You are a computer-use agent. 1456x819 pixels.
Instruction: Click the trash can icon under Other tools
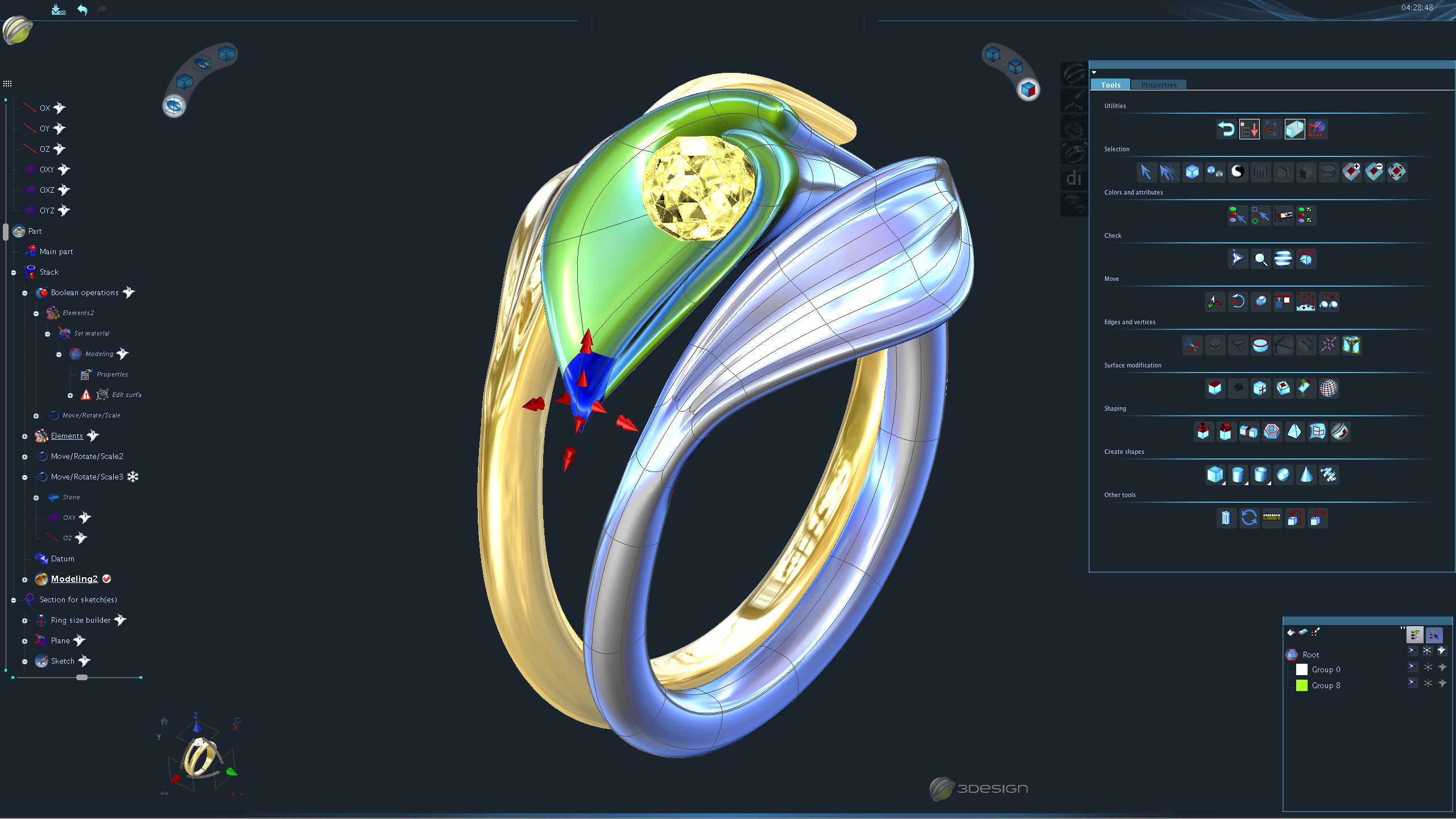(x=1226, y=518)
